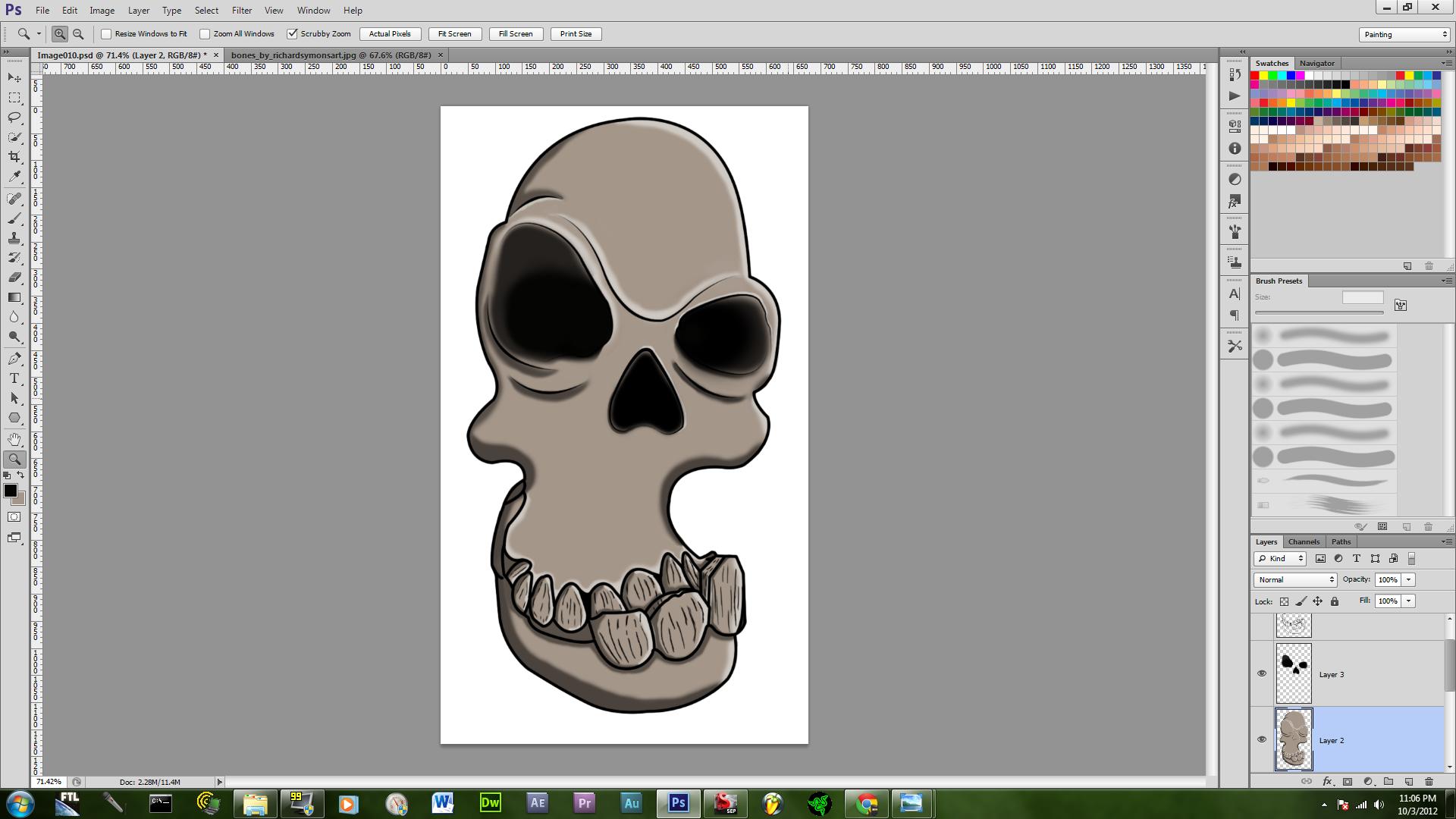Toggle lock all padlock icon

(x=1335, y=601)
